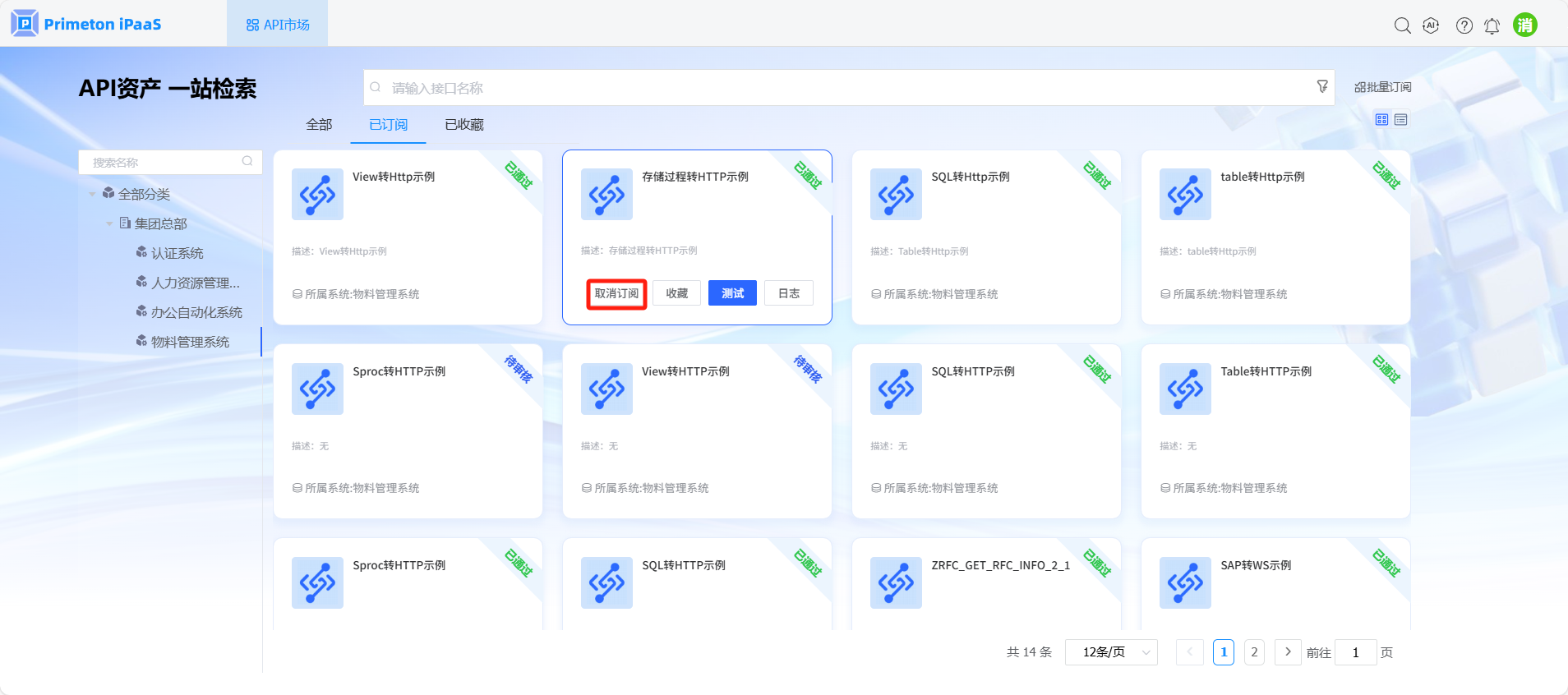Click the Primeton iPaaS logo
The image size is (1568, 695).
86,24
